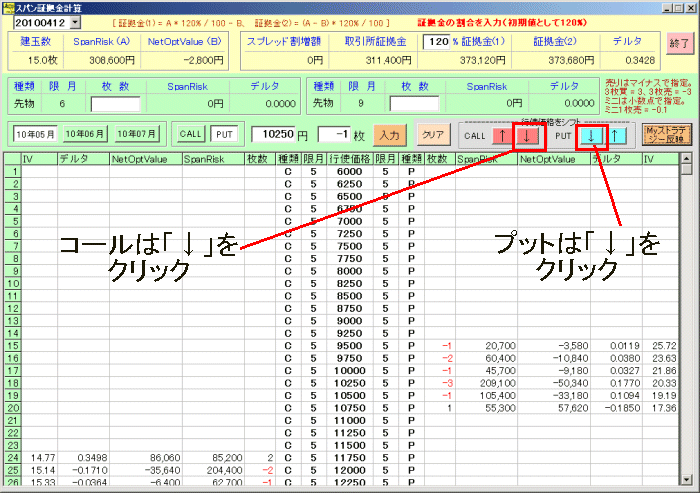Click put delta value -0.1850
The width and height of the screenshot is (700, 493).
[x=617, y=408]
